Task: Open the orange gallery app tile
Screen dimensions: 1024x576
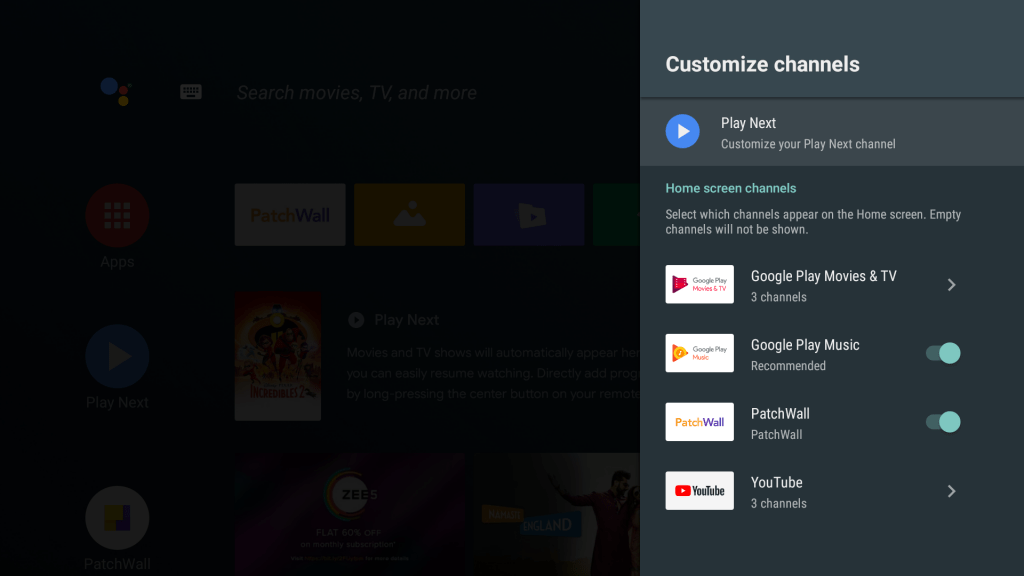Action: tap(409, 215)
